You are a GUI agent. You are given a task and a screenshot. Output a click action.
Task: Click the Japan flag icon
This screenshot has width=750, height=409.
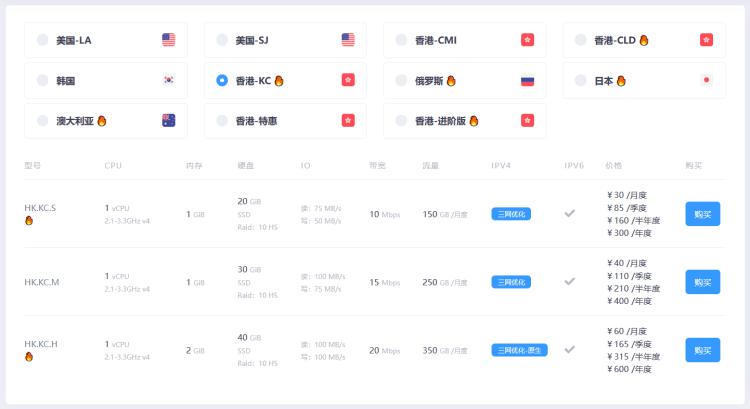706,80
